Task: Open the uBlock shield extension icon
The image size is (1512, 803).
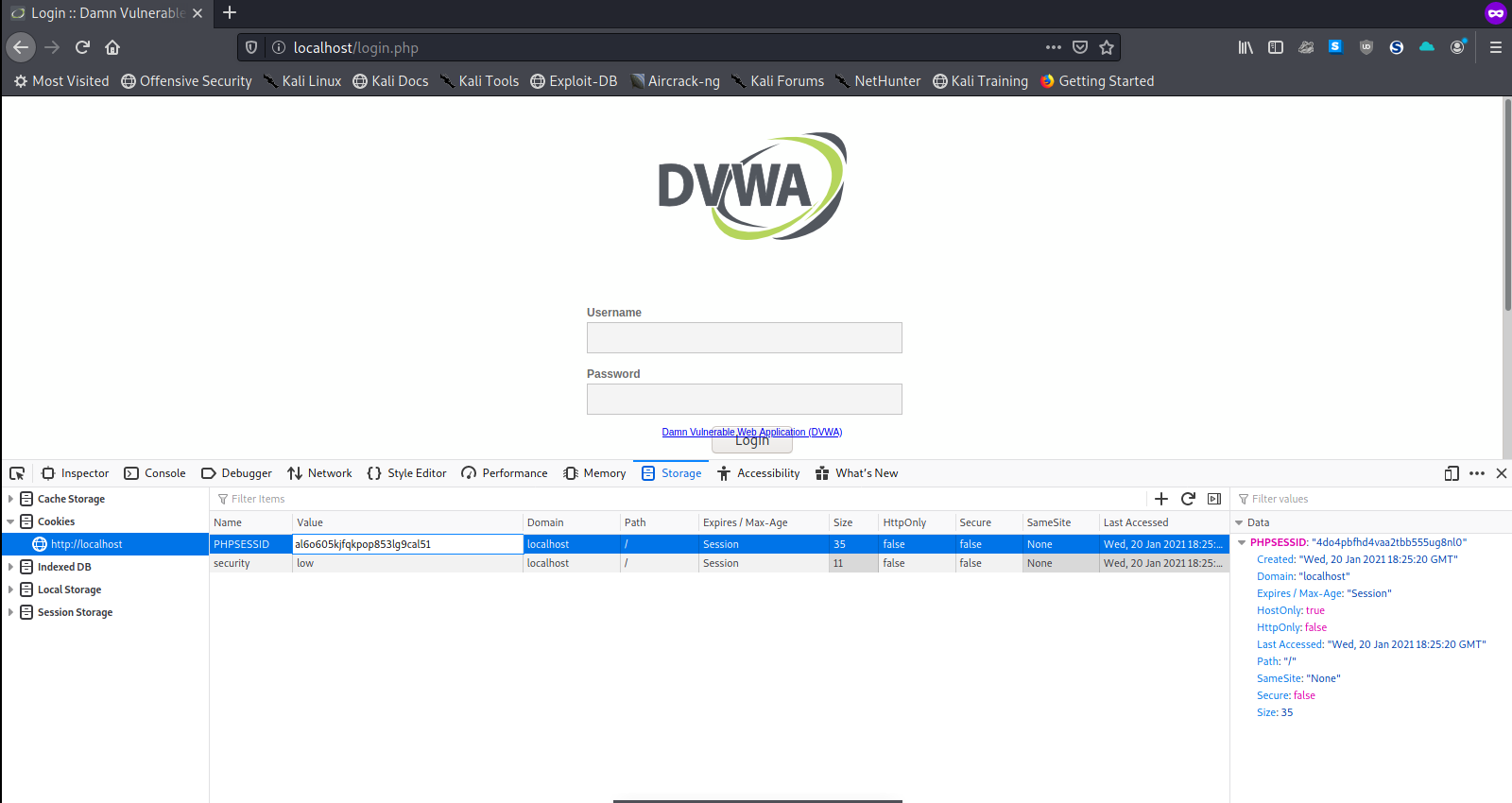Action: [1366, 47]
